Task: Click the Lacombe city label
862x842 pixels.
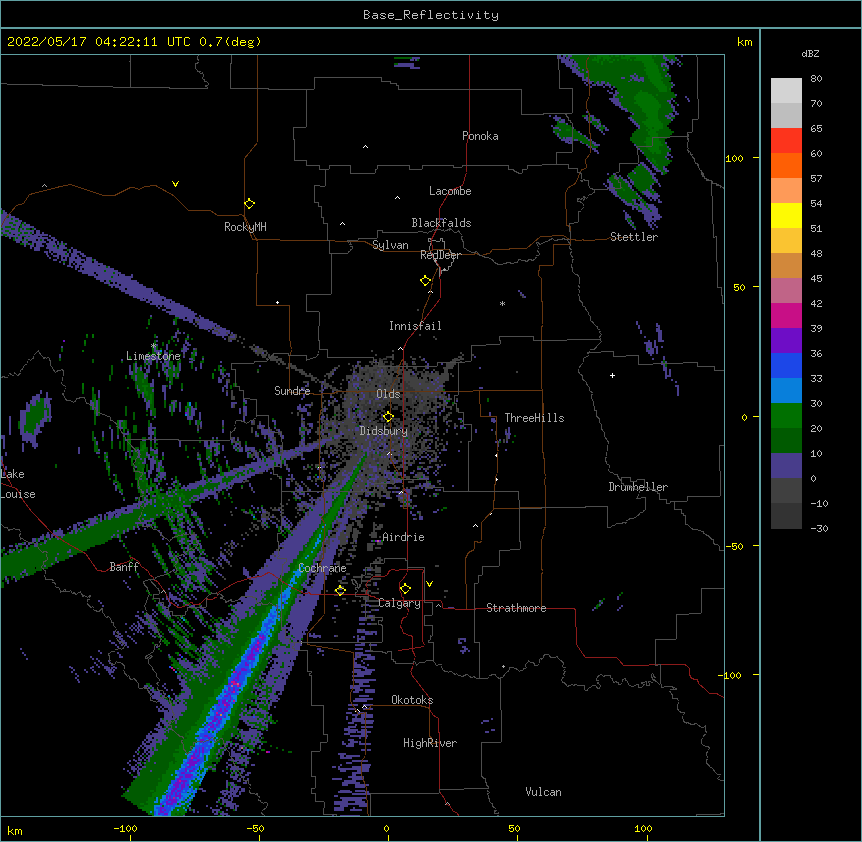Action: click(x=450, y=191)
